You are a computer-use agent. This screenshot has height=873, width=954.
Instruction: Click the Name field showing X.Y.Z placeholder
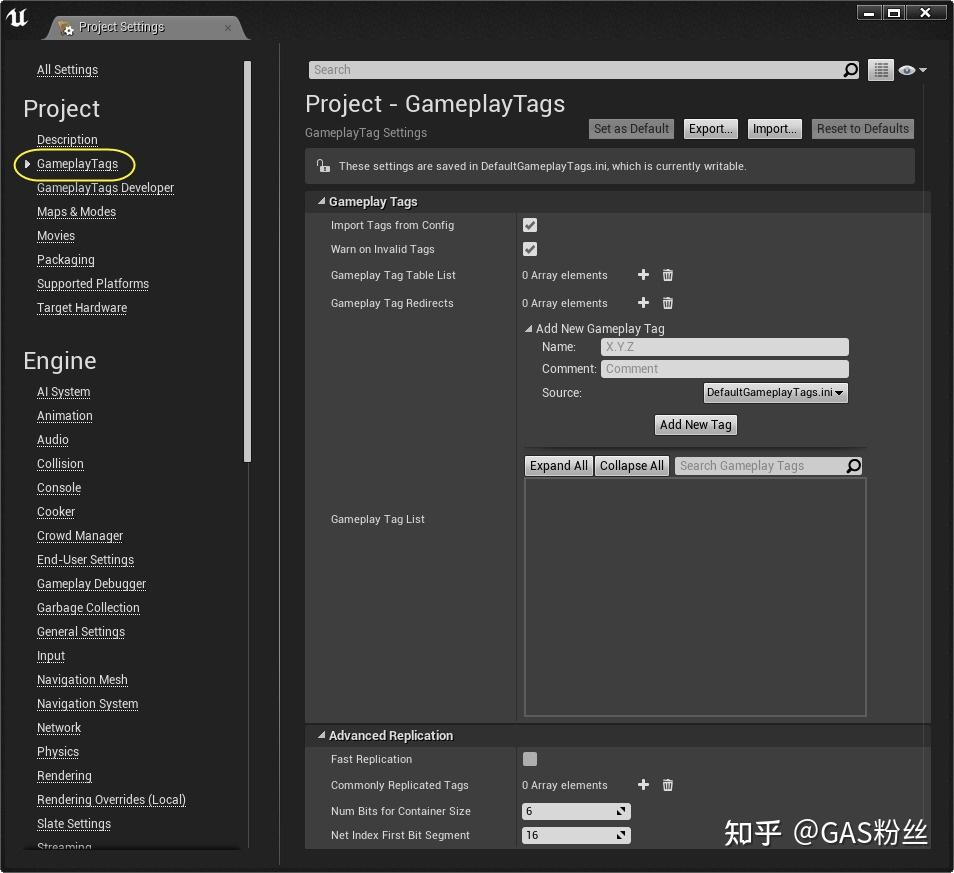(724, 346)
